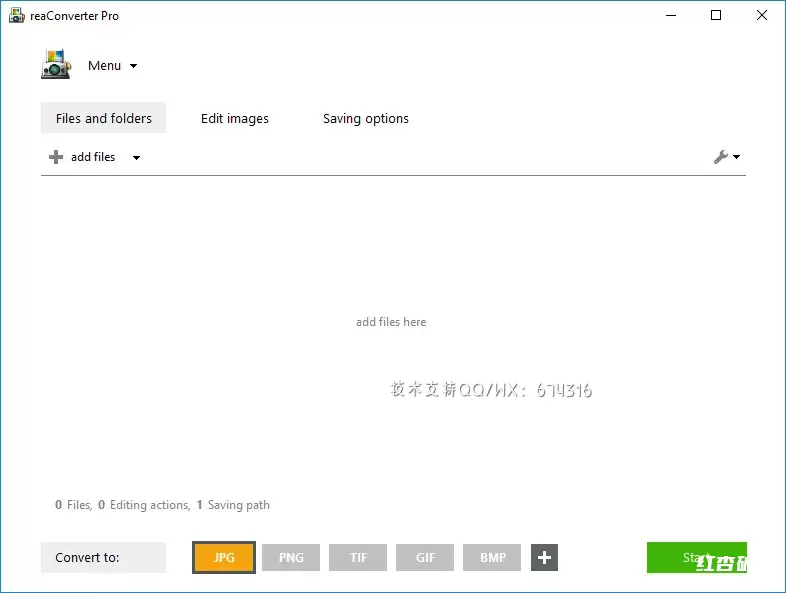Select JPG output format
This screenshot has height=593, width=786.
coord(224,557)
